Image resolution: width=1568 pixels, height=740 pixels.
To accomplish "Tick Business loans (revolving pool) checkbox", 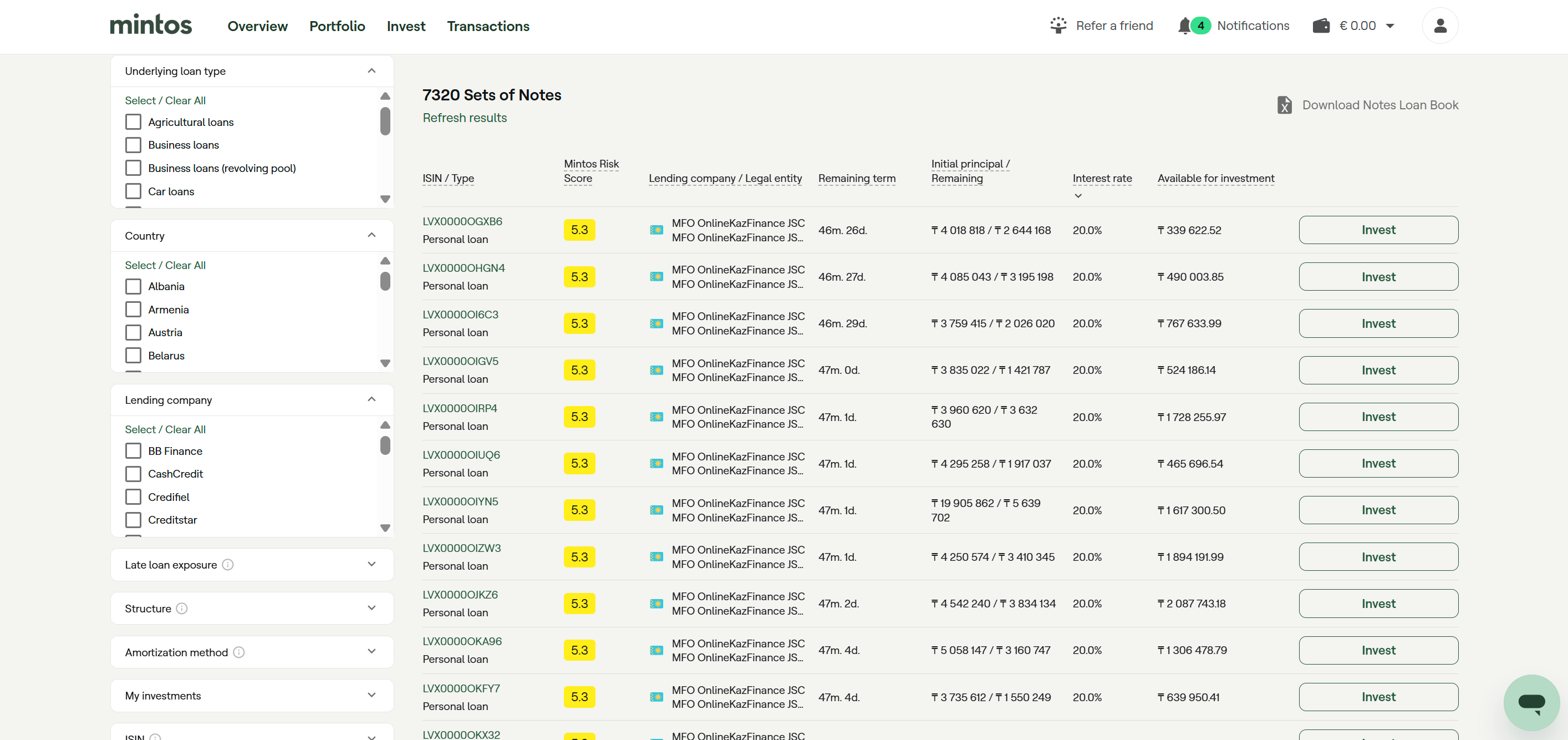I will (x=133, y=168).
